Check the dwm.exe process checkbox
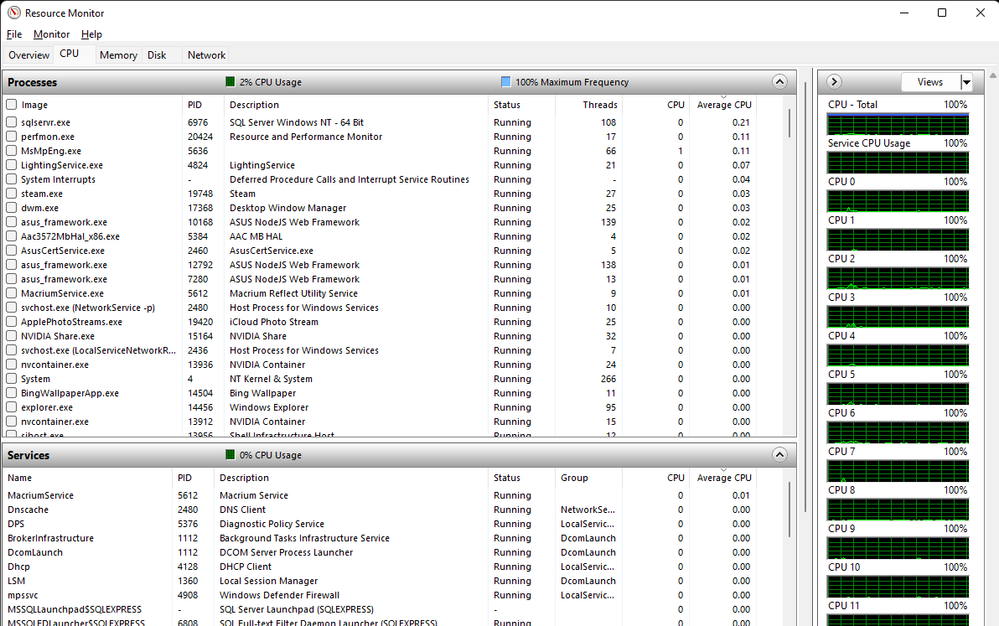This screenshot has height=626, width=999. click(11, 208)
